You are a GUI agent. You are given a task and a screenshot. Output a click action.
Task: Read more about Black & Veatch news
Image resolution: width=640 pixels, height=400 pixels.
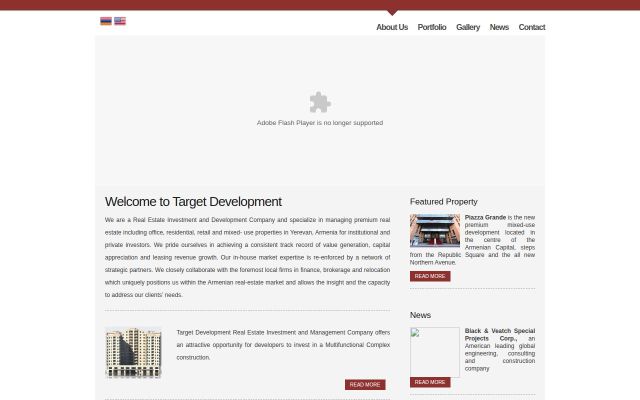click(430, 382)
